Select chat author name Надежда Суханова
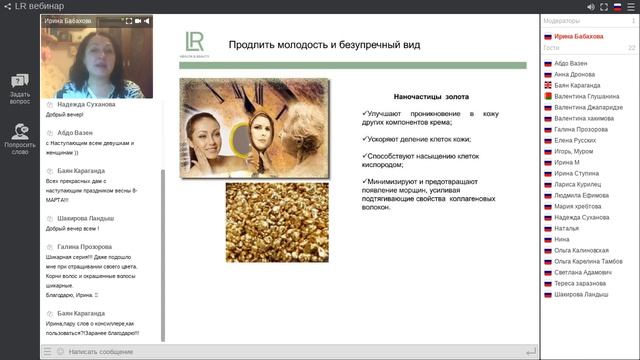 click(86, 104)
